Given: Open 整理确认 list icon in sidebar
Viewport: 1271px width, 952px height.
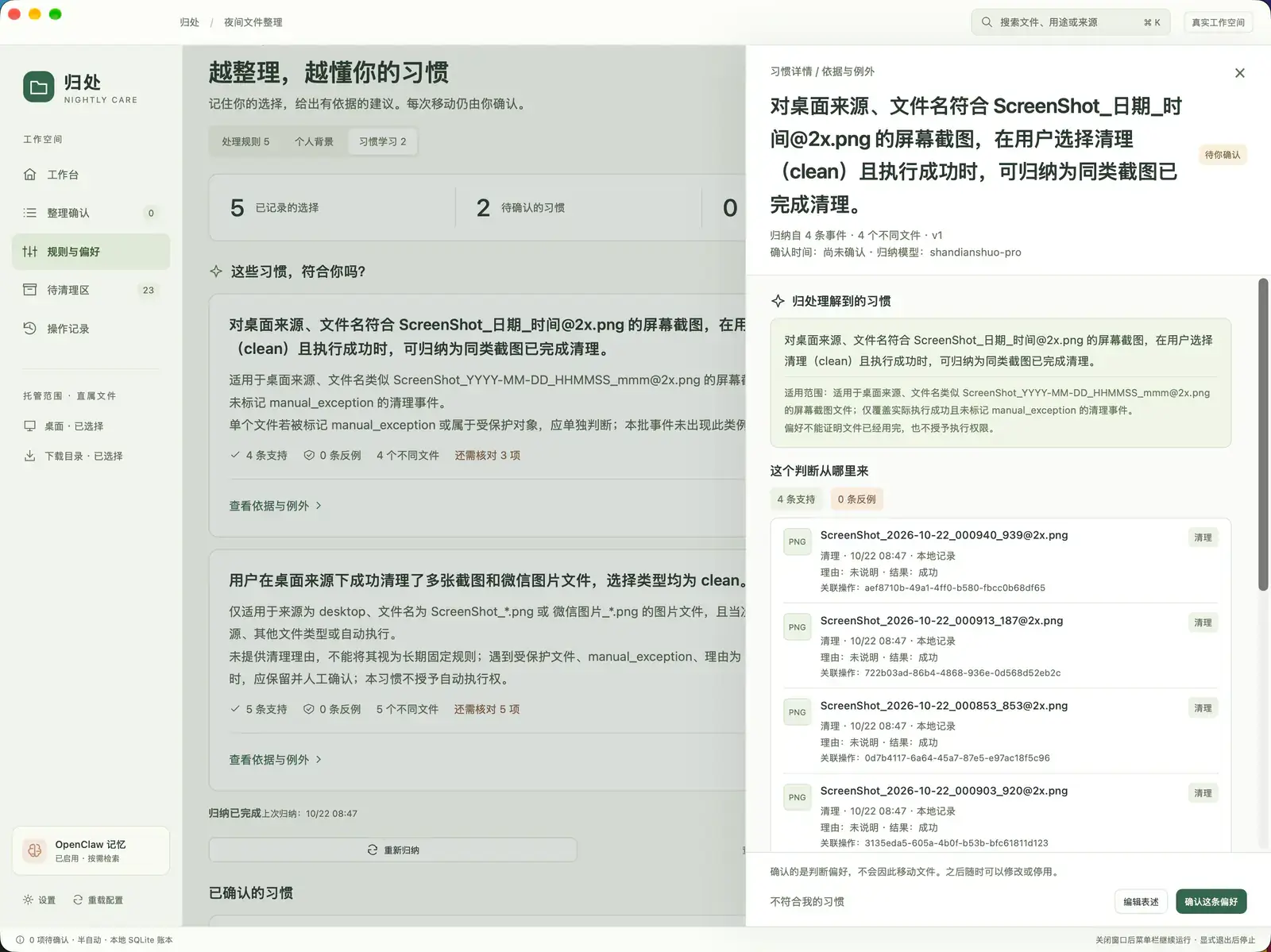Looking at the screenshot, I should click(30, 213).
